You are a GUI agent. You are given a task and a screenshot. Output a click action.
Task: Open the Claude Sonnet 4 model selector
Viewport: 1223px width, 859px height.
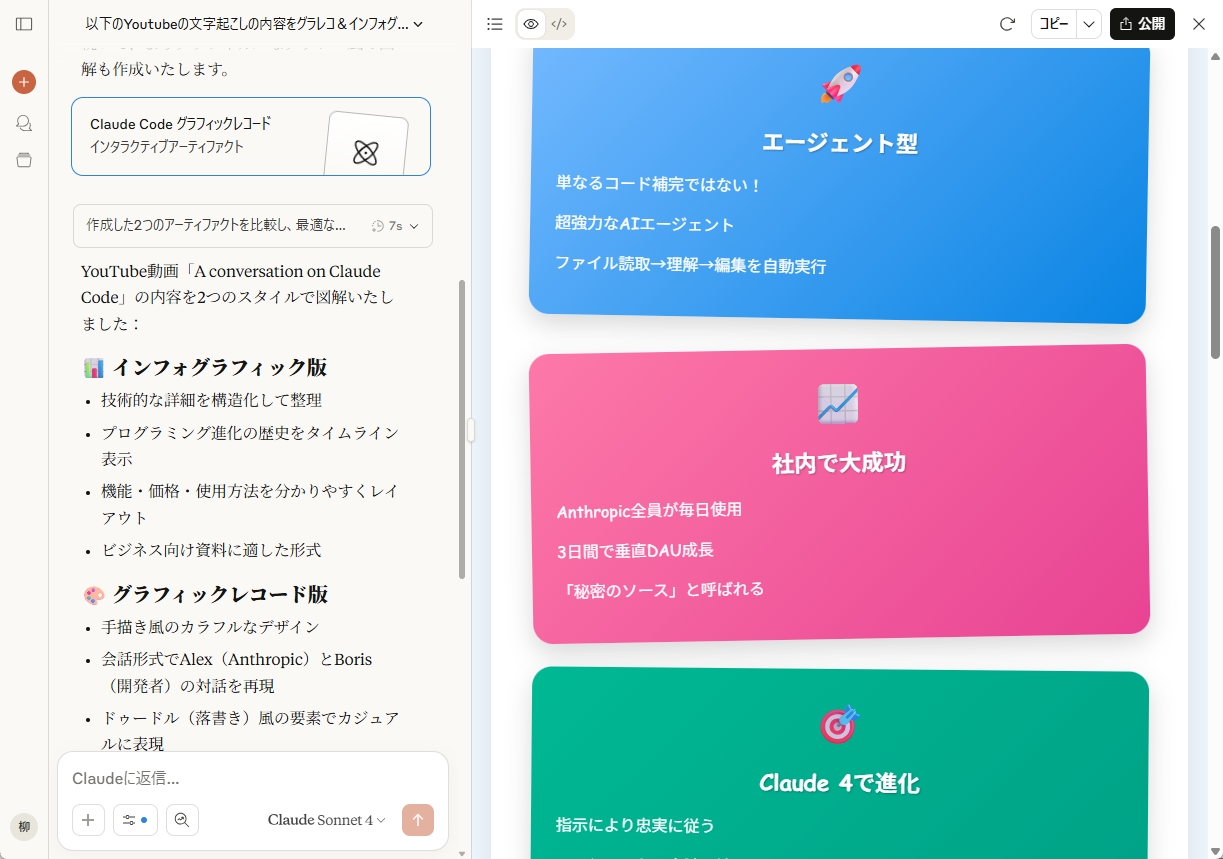tap(326, 820)
